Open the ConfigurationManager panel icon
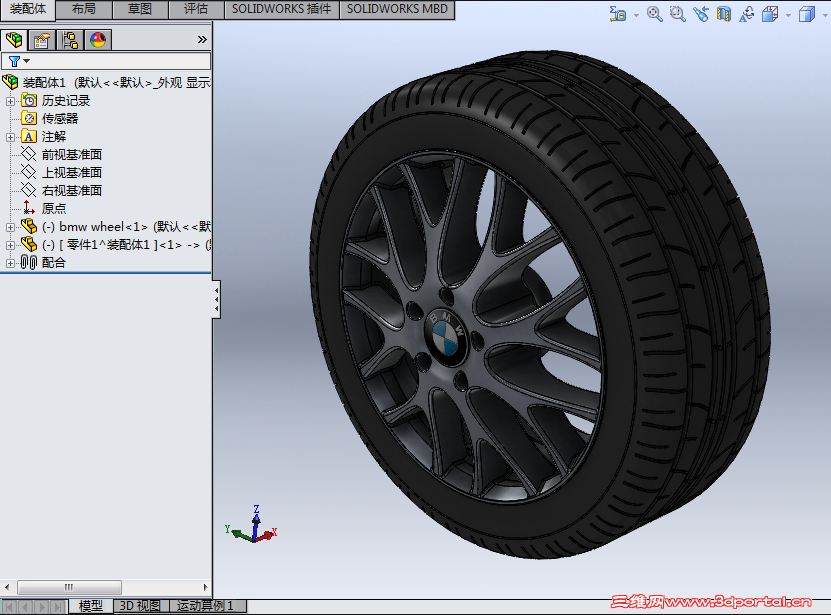The image size is (831, 615). pos(69,40)
